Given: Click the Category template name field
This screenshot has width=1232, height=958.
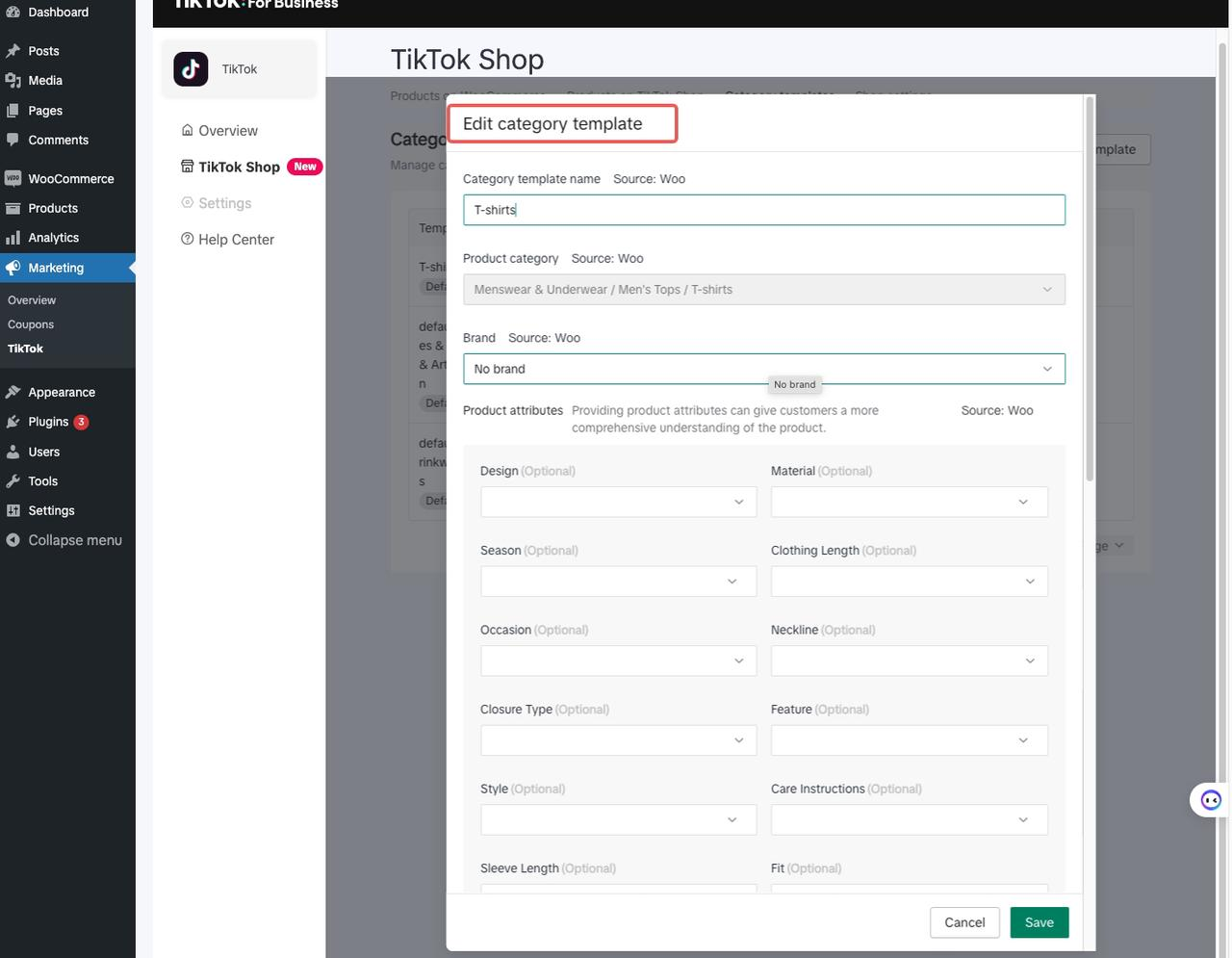Looking at the screenshot, I should click(x=763, y=210).
